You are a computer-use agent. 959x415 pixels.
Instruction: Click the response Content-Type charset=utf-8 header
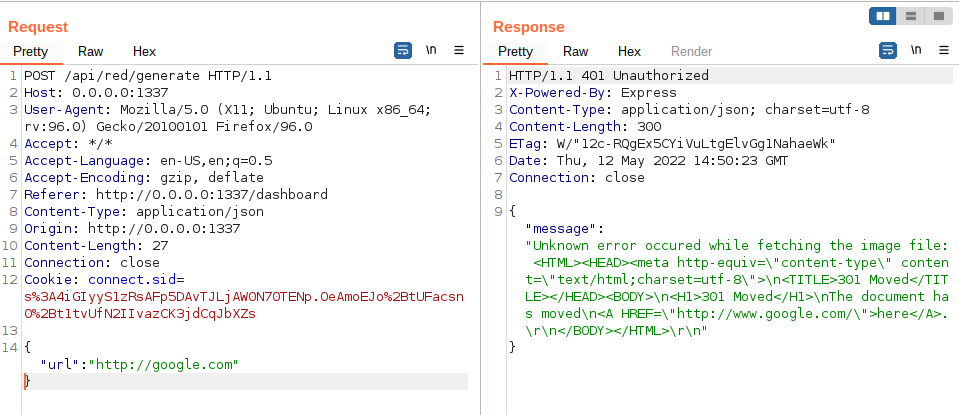[689, 110]
